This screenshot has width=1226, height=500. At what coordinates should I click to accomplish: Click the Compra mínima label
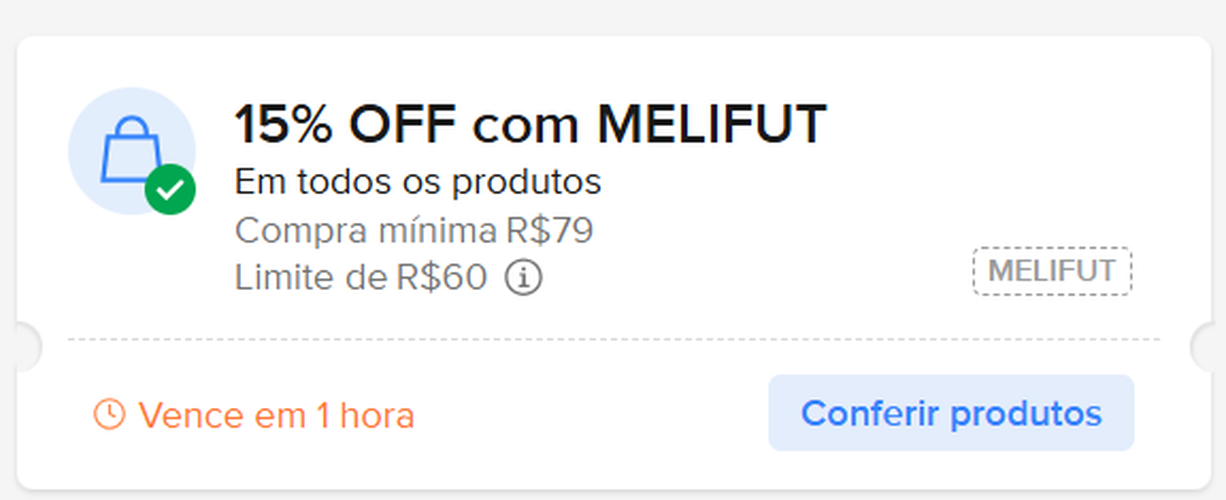(364, 231)
